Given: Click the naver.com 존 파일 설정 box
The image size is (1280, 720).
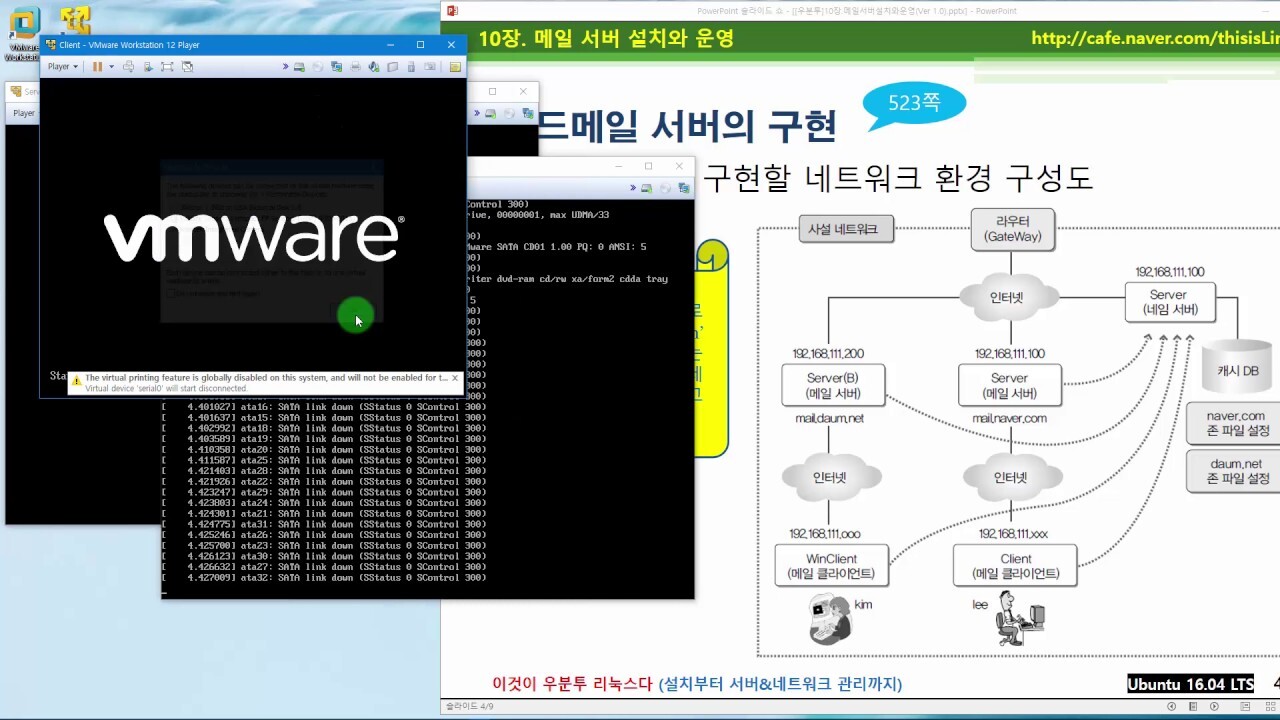Looking at the screenshot, I should click(x=1236, y=423).
